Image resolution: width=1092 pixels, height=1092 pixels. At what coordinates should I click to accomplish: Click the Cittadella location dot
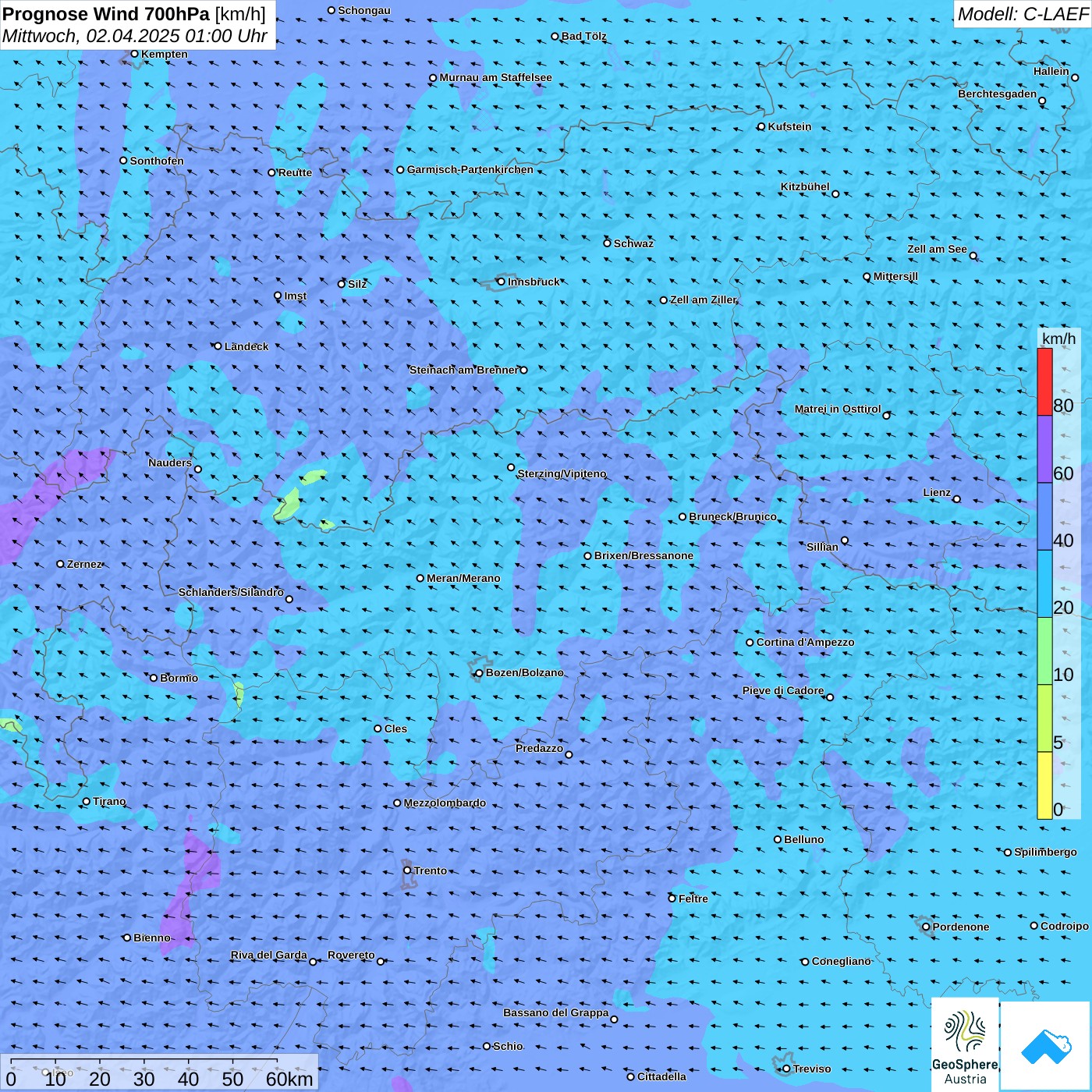pyautogui.click(x=631, y=1076)
